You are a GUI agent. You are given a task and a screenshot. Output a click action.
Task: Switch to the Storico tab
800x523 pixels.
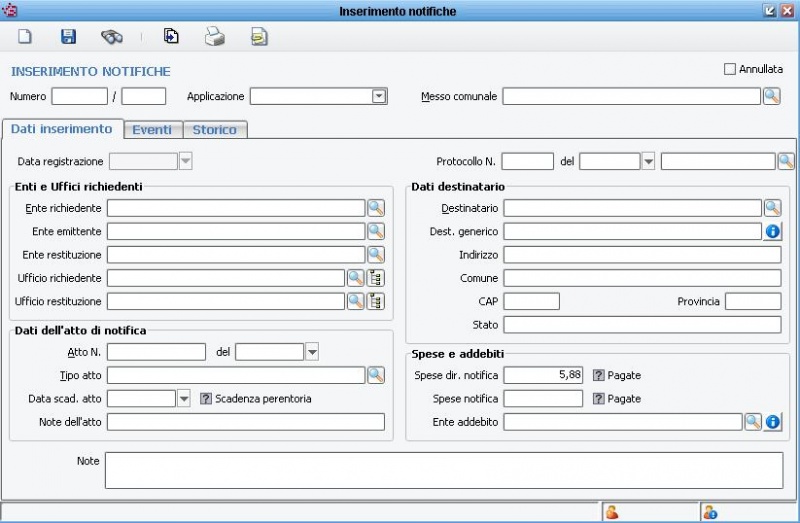[x=214, y=130]
